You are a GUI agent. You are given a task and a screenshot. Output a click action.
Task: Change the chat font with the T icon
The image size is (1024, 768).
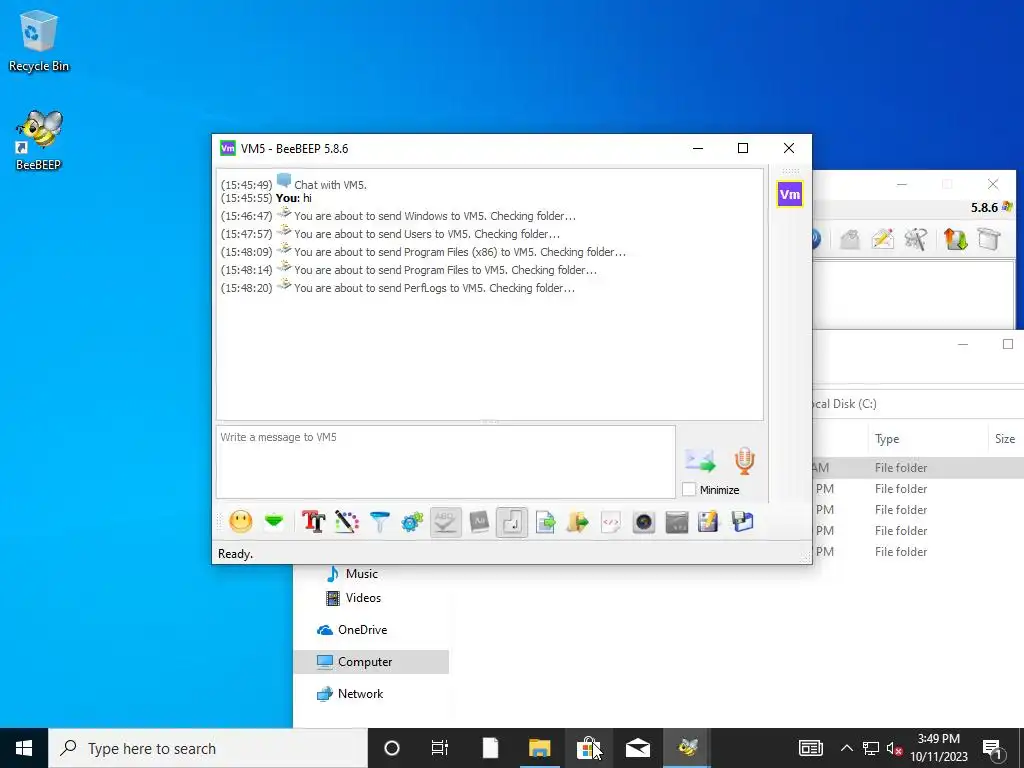(313, 522)
